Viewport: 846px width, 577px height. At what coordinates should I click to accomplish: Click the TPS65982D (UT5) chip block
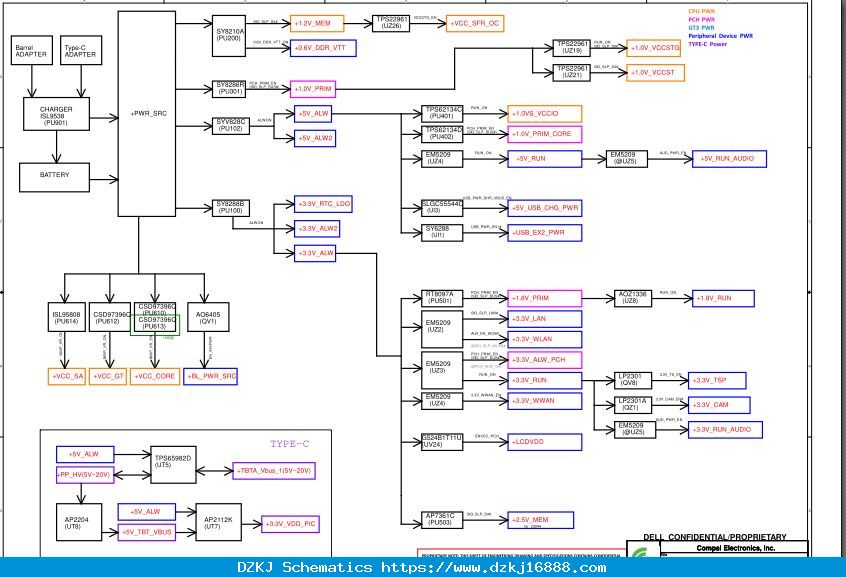(x=173, y=465)
